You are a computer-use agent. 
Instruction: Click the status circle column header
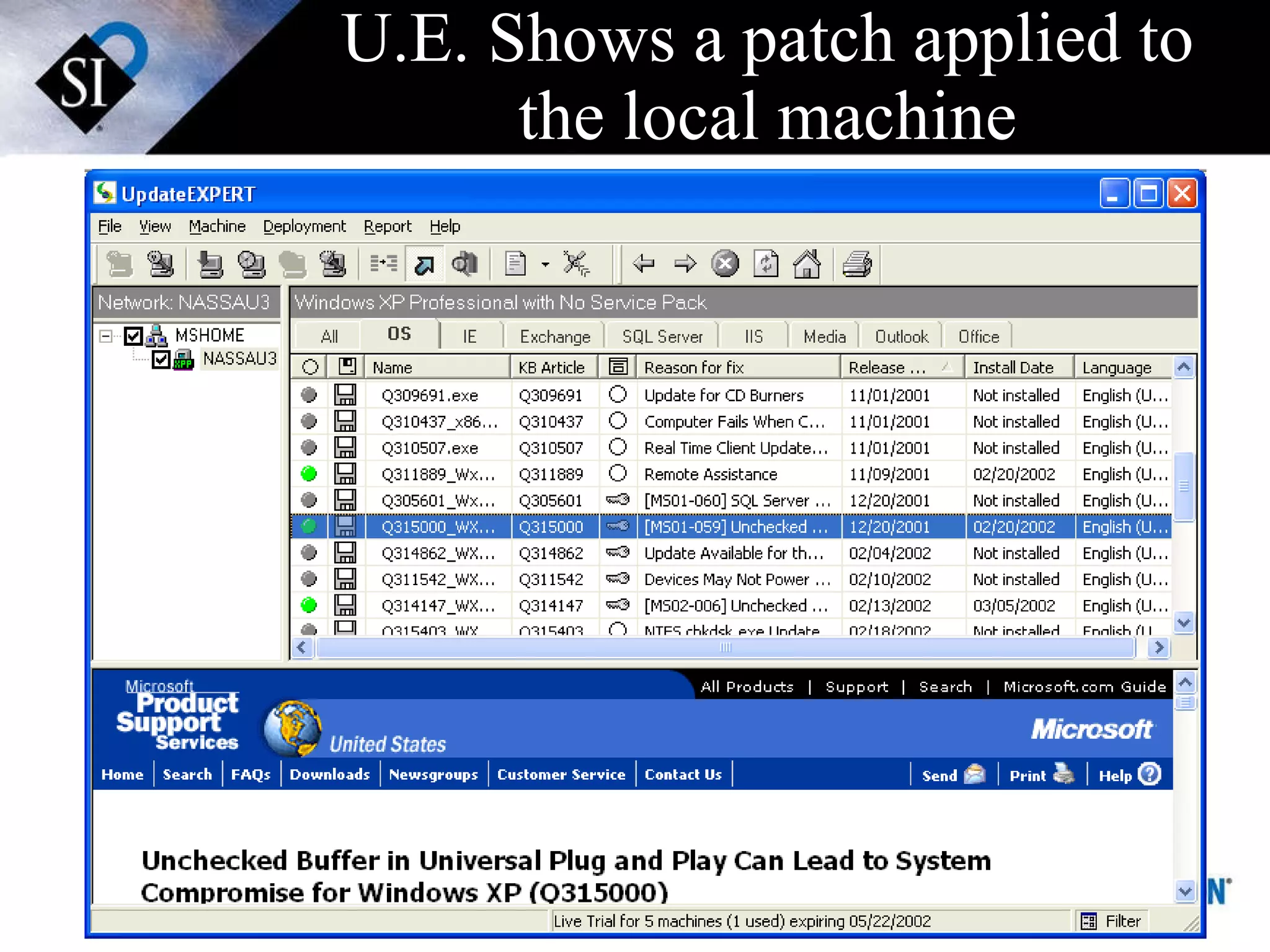click(x=310, y=367)
